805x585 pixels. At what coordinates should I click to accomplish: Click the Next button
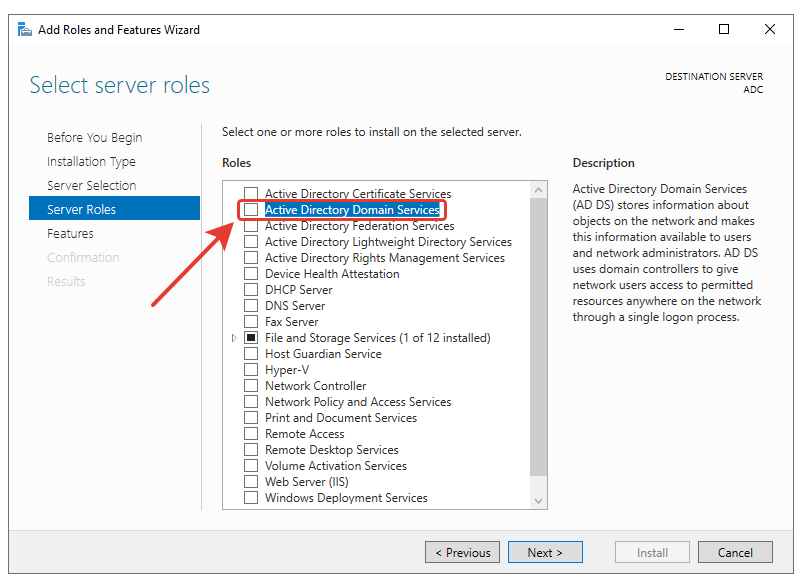pos(545,552)
